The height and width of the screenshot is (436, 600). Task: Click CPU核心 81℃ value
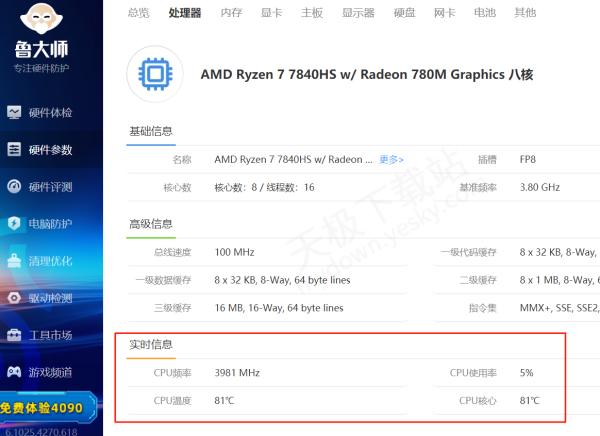(530, 401)
